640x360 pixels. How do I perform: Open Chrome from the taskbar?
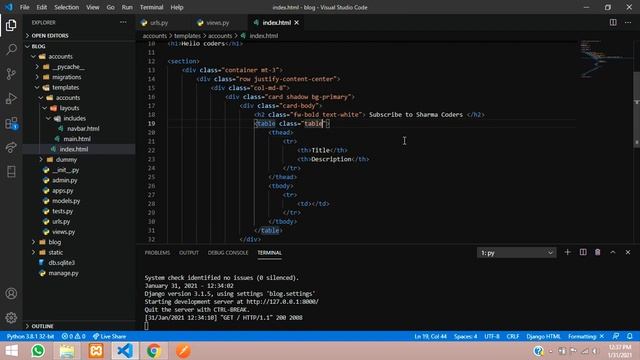point(153,351)
